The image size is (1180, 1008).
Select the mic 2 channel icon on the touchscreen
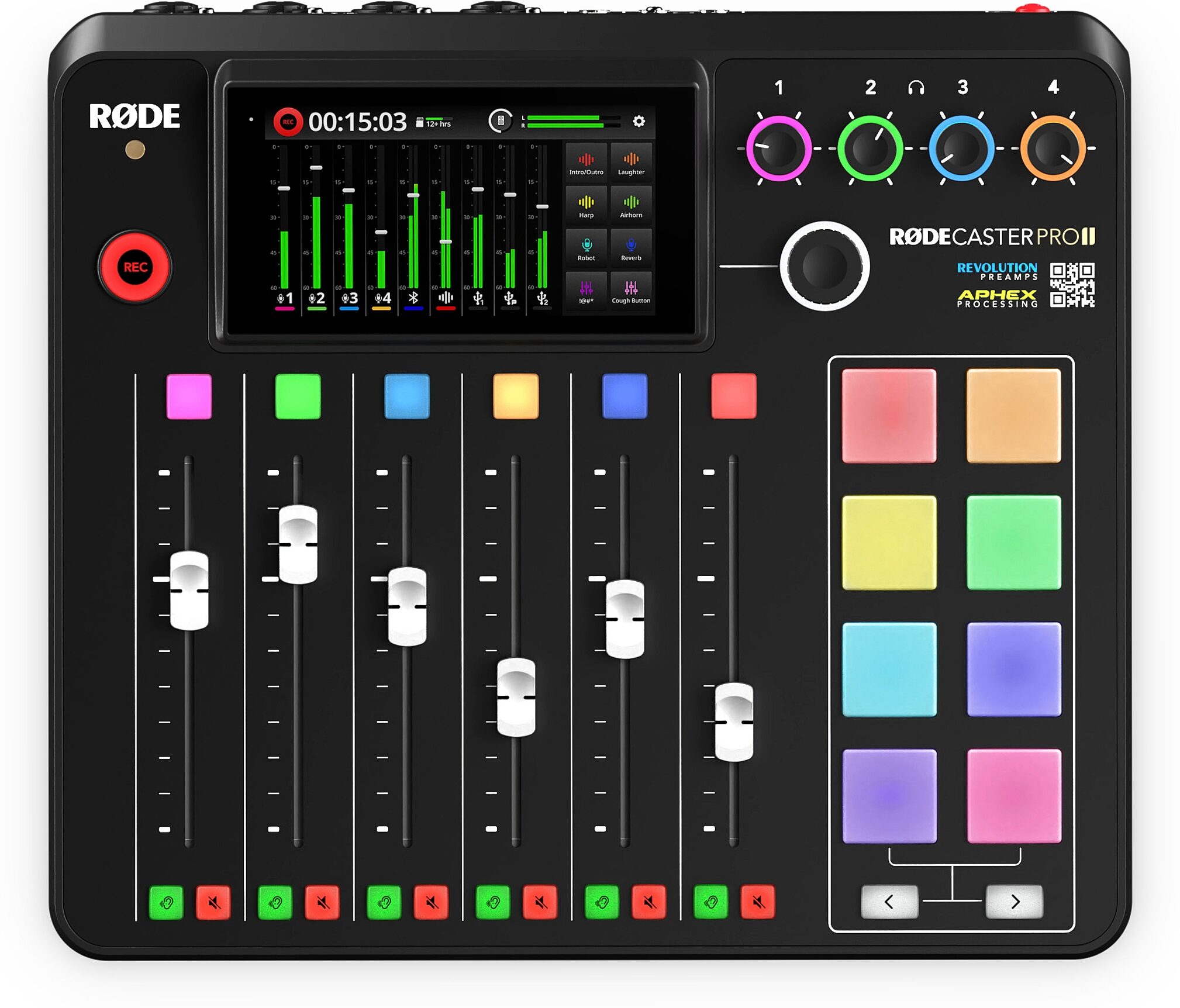[x=316, y=298]
